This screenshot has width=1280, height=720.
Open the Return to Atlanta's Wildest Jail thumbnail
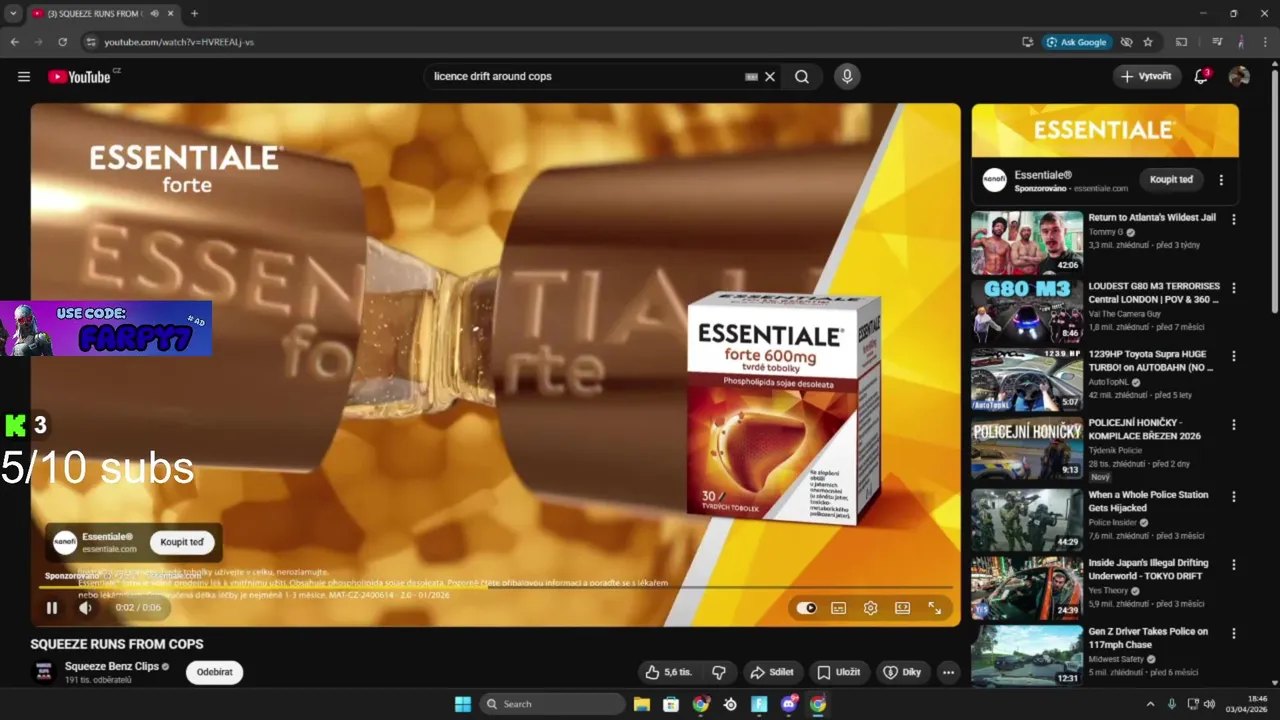click(1027, 243)
